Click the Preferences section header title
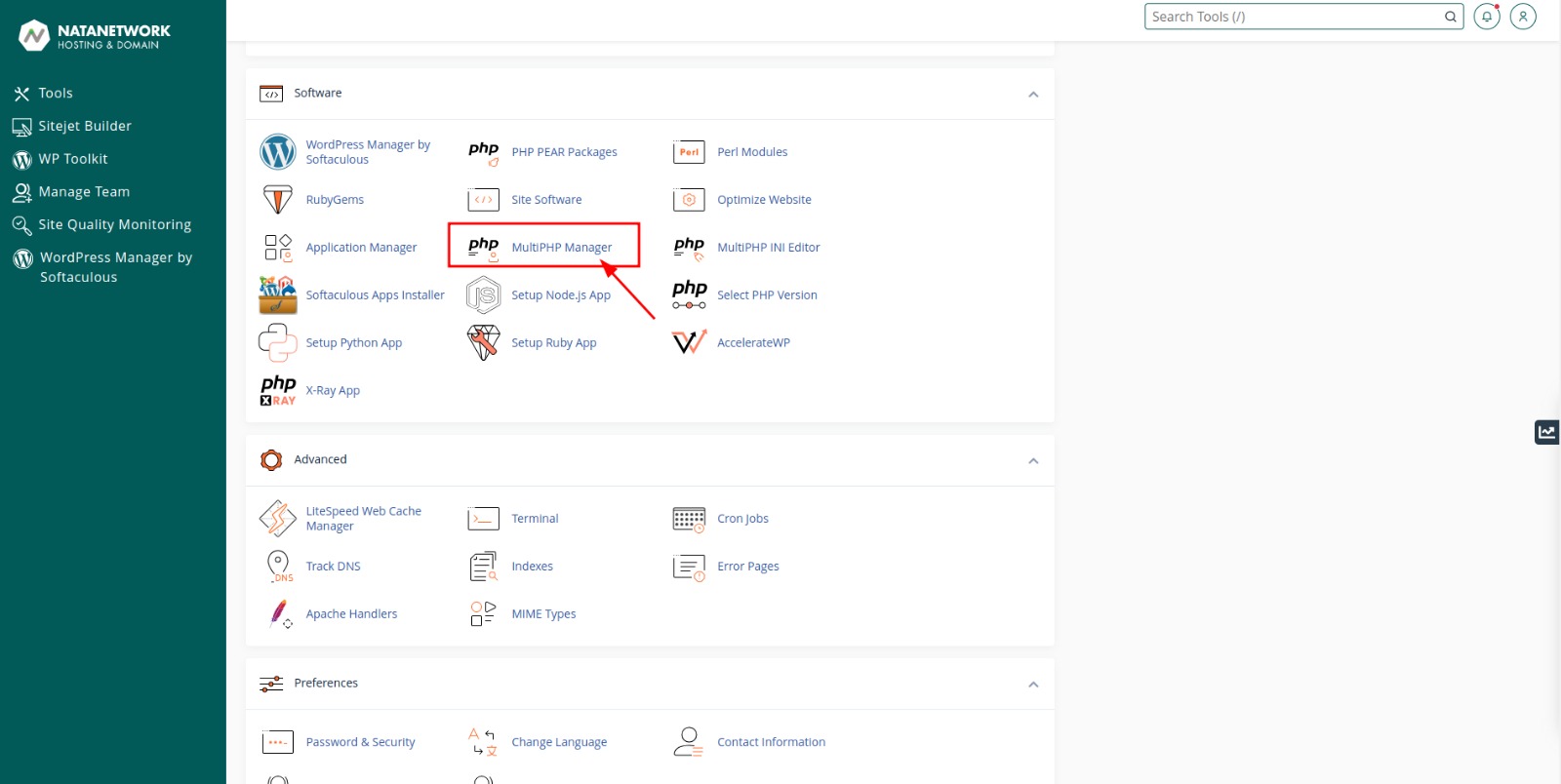Image resolution: width=1561 pixels, height=784 pixels. tap(326, 684)
